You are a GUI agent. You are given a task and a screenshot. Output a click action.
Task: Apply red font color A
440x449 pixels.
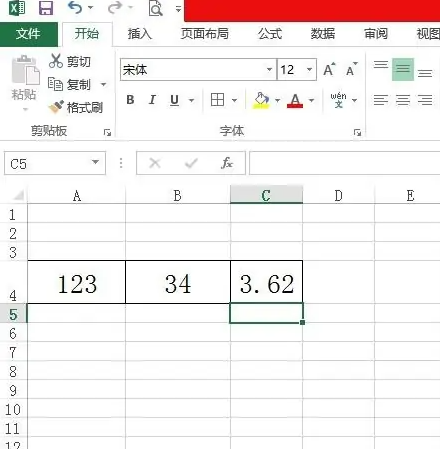point(295,100)
